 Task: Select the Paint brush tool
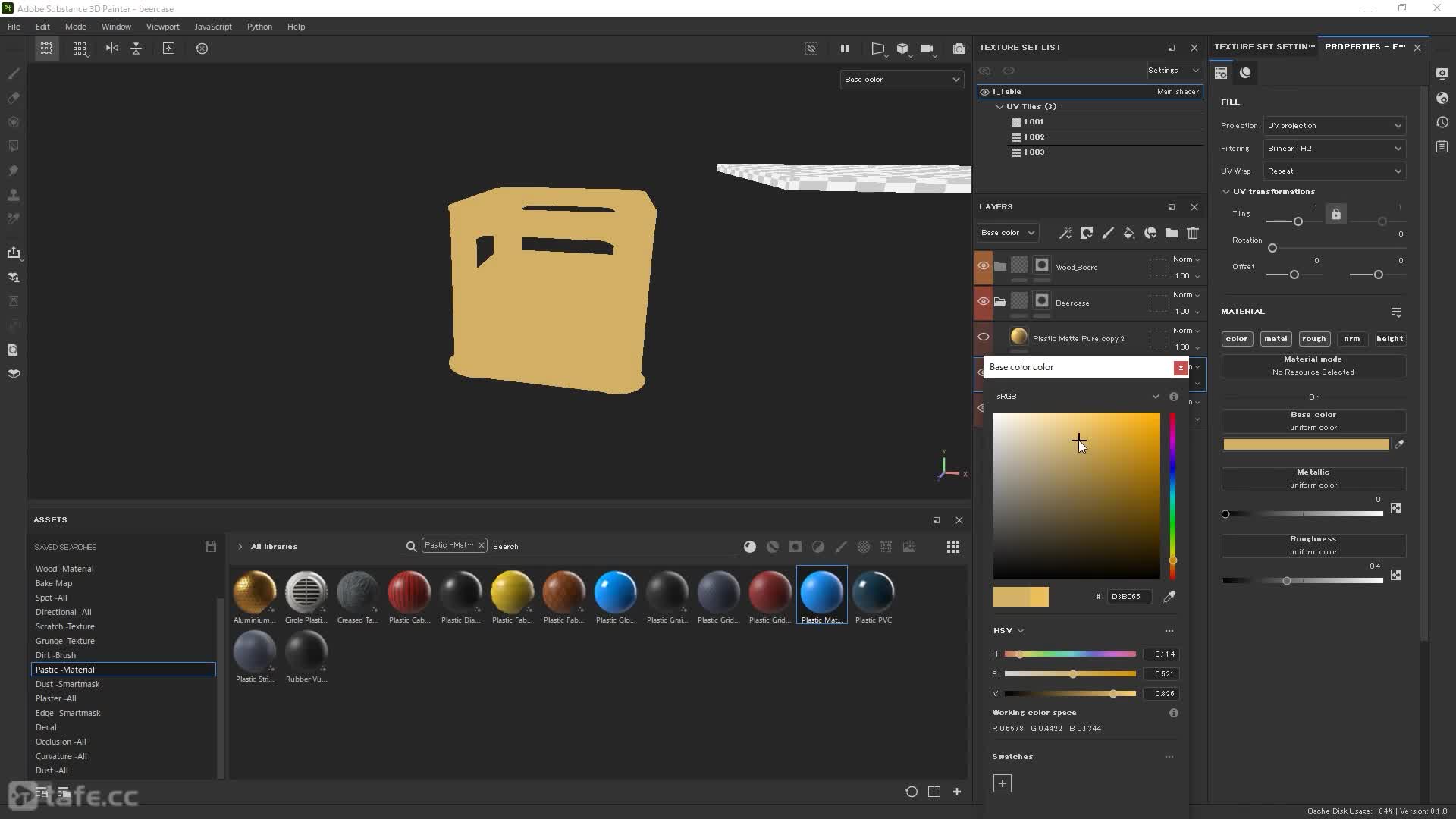14,74
